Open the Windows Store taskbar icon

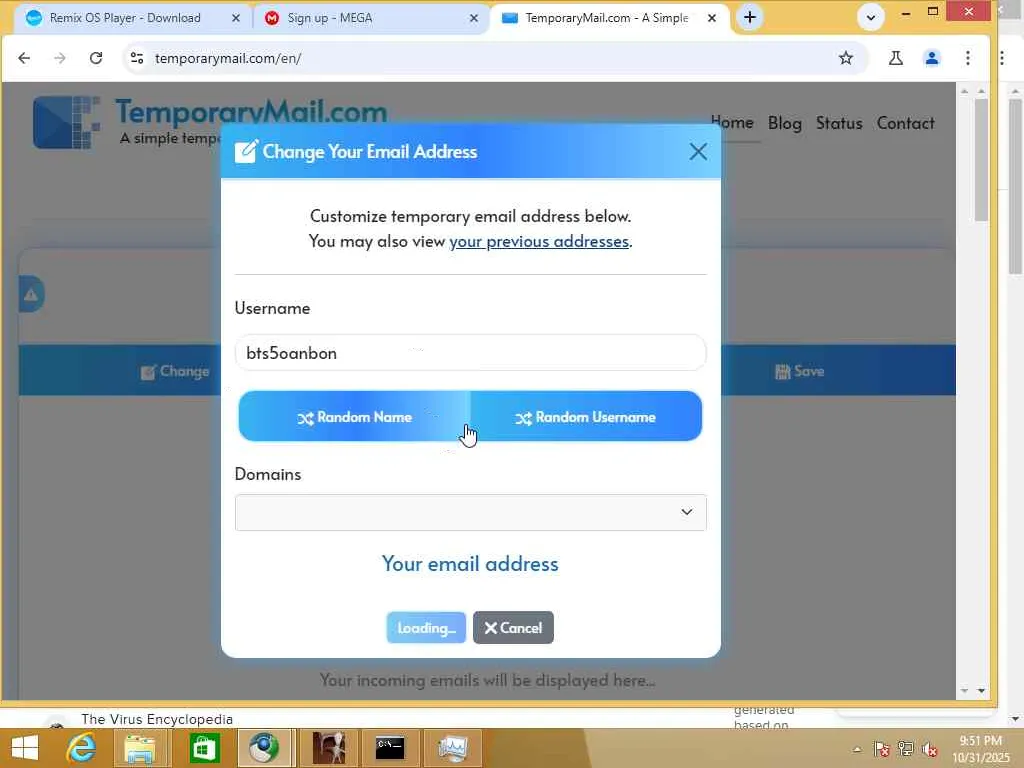coord(204,748)
